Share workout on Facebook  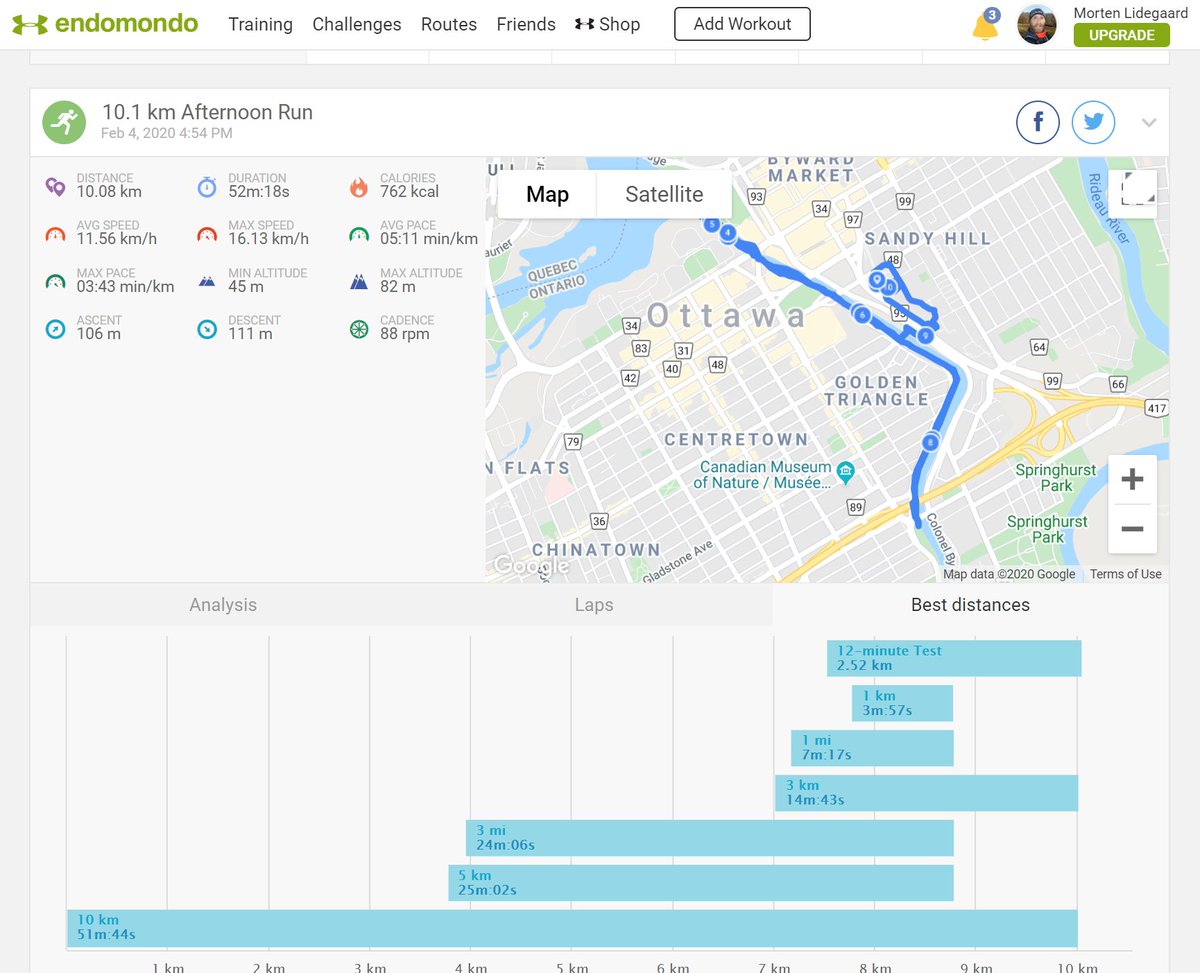coord(1038,123)
